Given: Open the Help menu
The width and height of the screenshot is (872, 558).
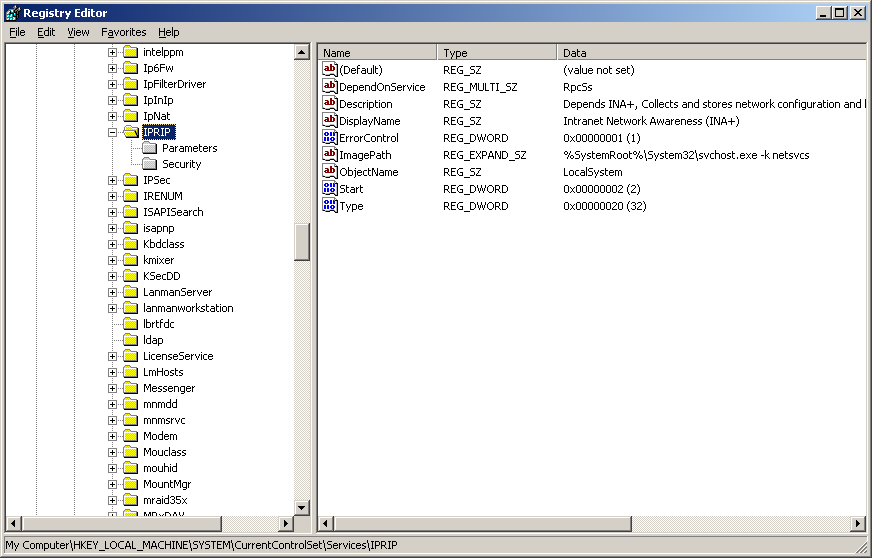Looking at the screenshot, I should [x=169, y=32].
